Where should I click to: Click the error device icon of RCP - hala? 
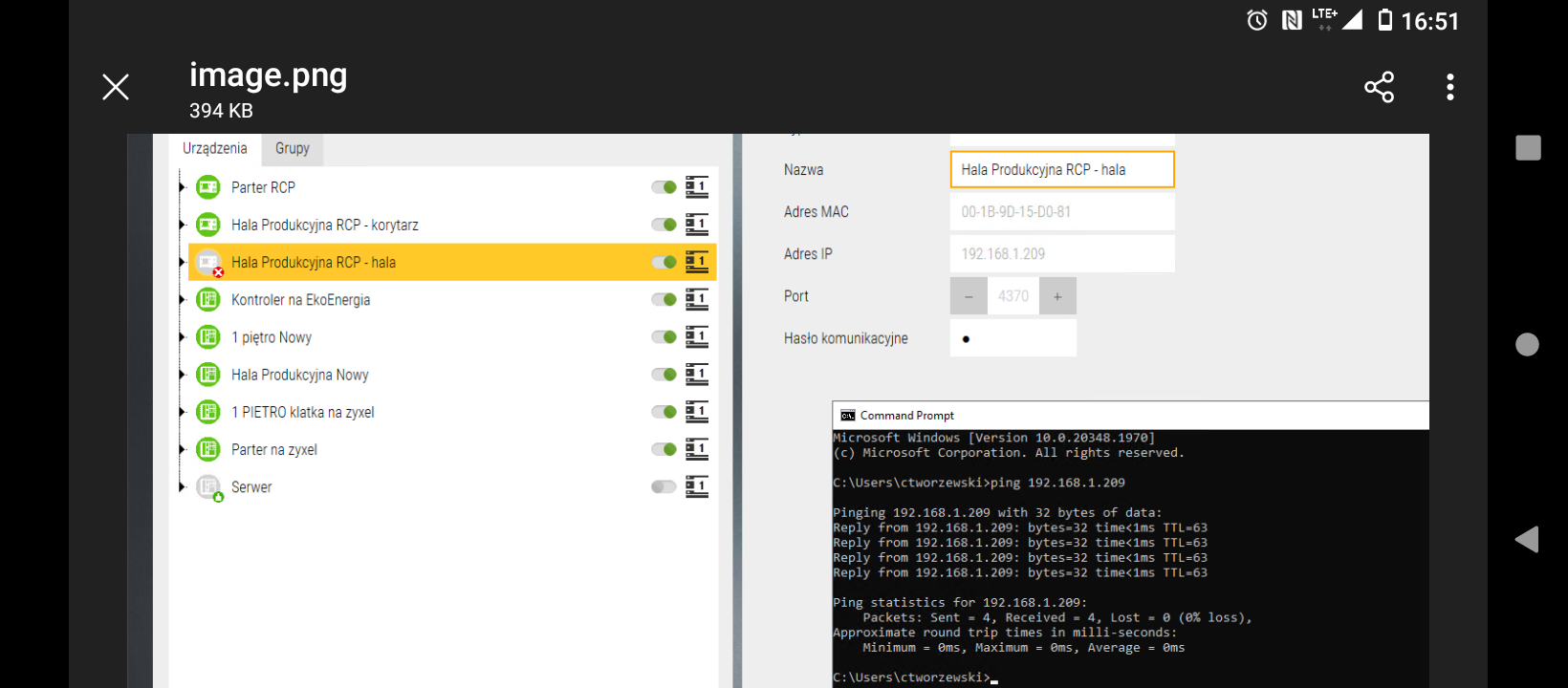coord(209,263)
